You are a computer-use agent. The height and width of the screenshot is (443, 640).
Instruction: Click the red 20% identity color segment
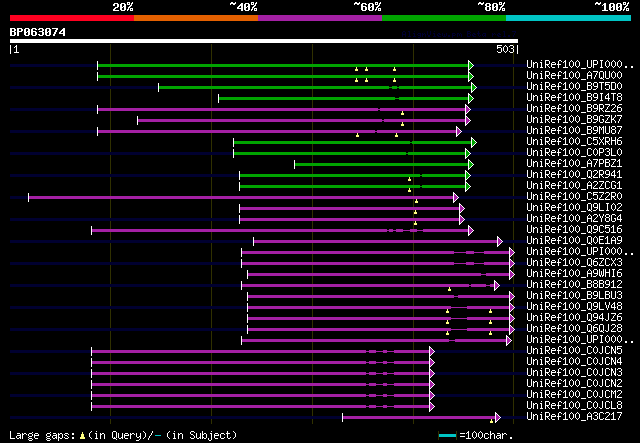pos(72,18)
